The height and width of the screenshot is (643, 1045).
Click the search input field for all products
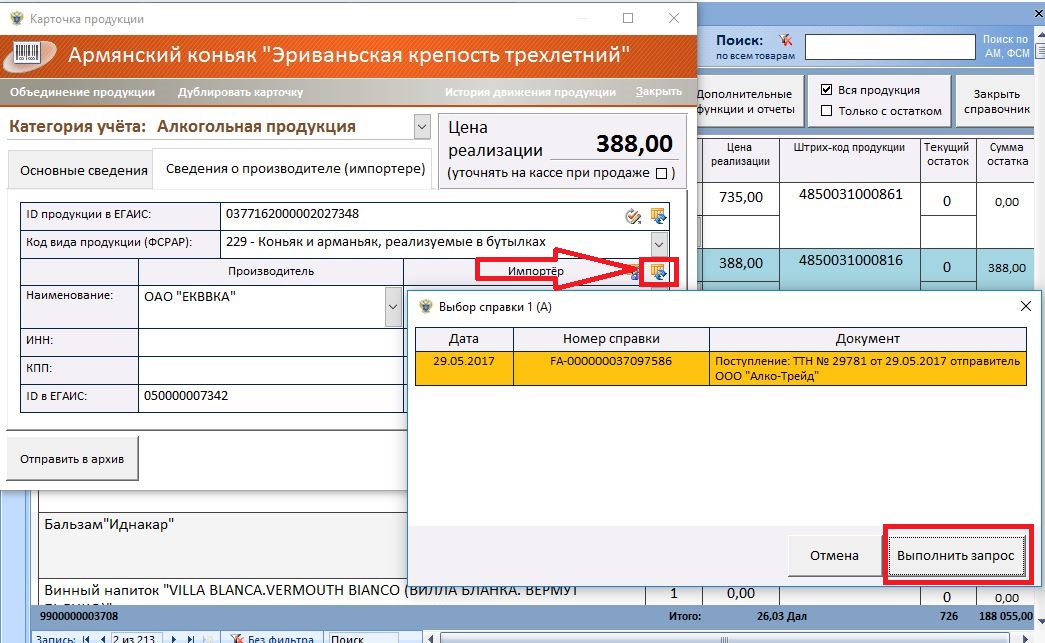coord(889,47)
